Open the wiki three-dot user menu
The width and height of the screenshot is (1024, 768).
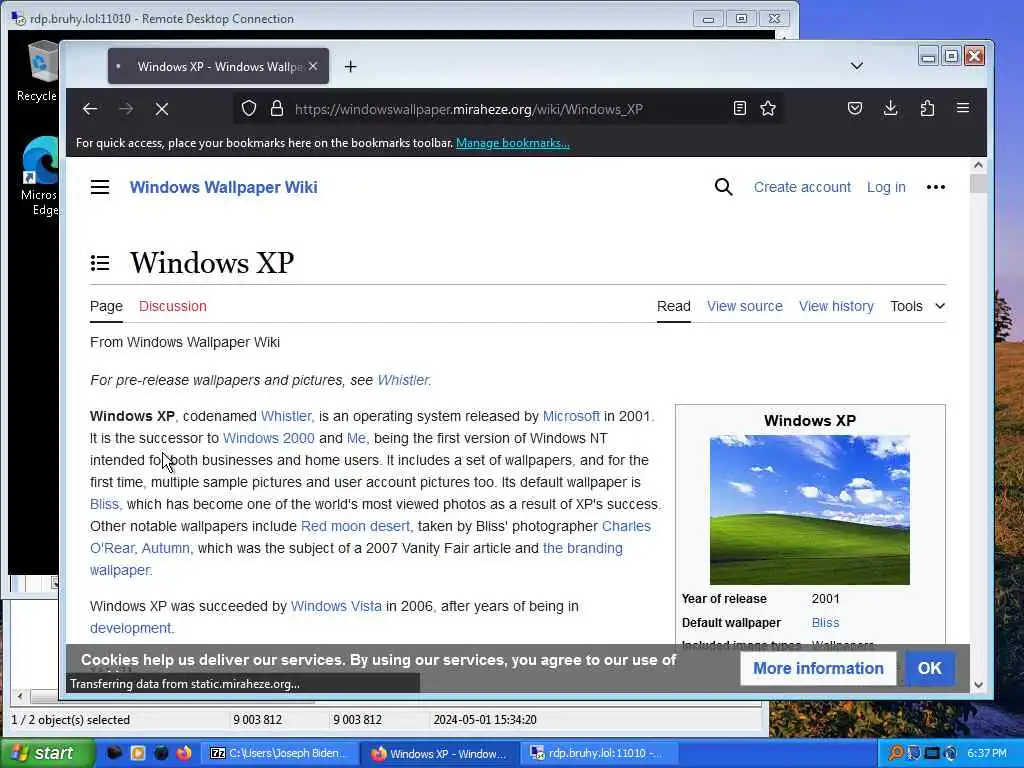click(x=936, y=187)
